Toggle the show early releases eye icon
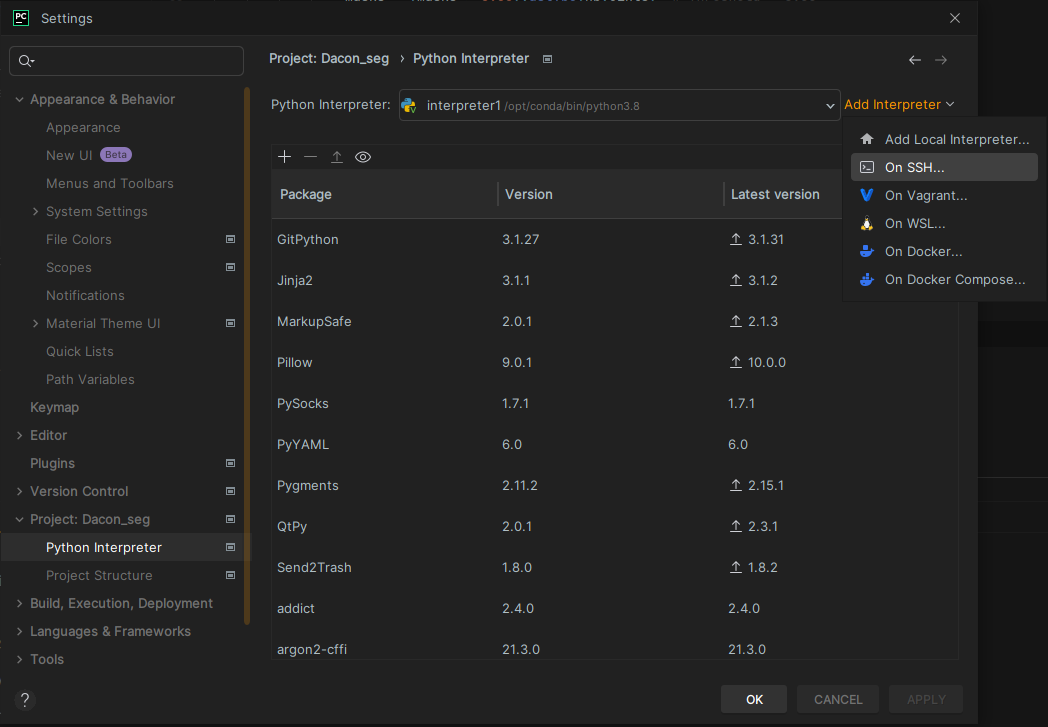Viewport: 1048px width, 727px height. [363, 157]
